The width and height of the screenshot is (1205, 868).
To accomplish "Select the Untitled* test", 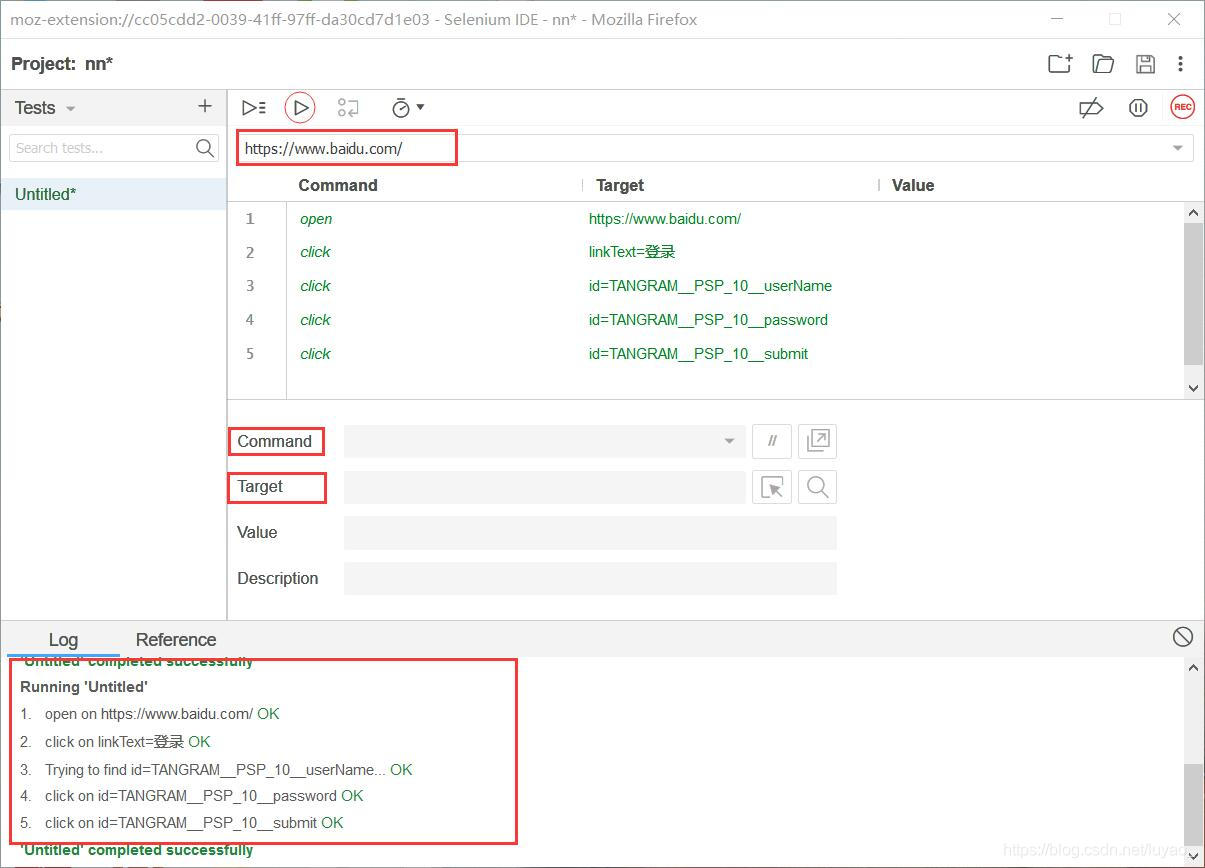I will (113, 194).
